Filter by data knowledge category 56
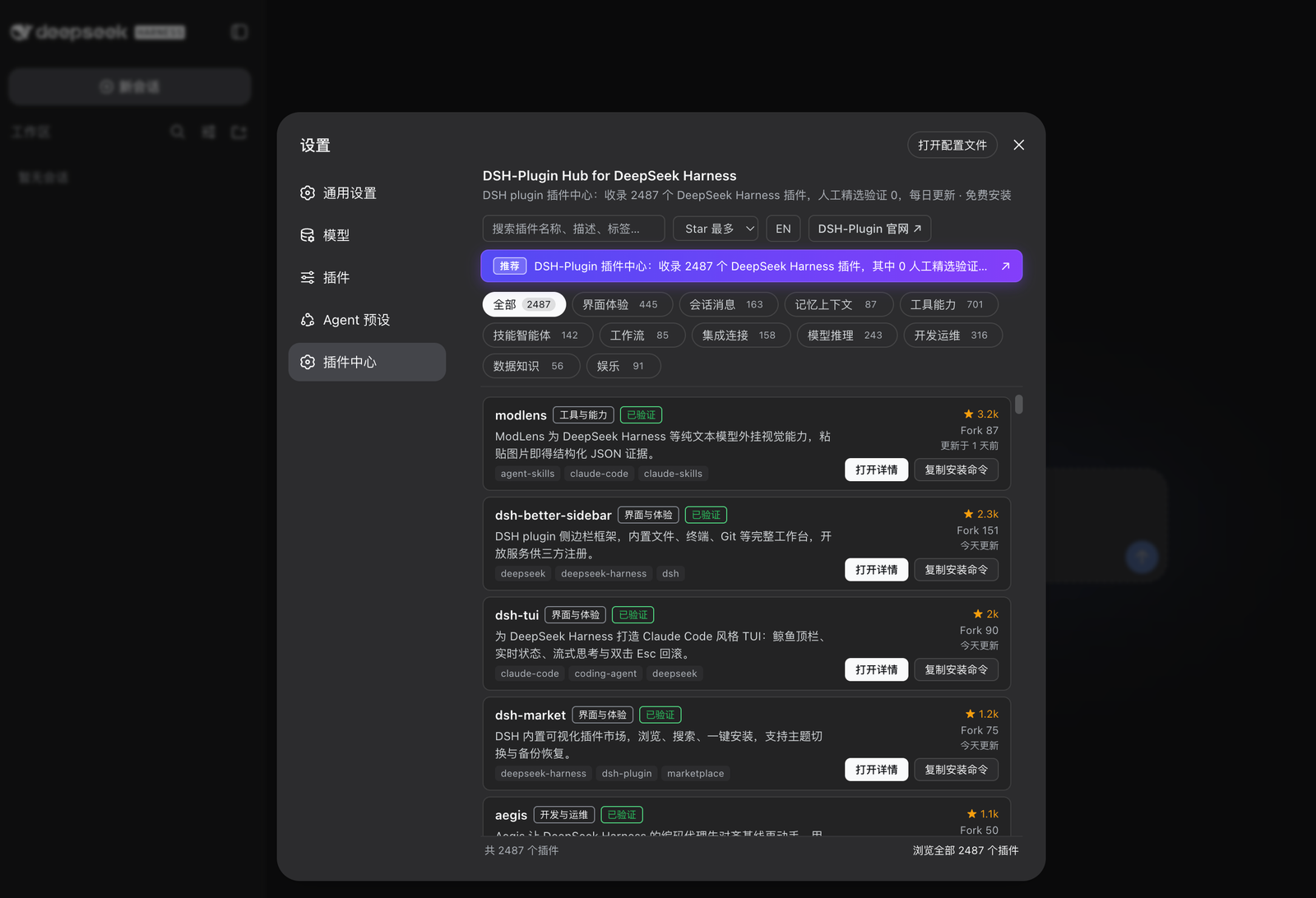1316x898 pixels. tap(531, 366)
